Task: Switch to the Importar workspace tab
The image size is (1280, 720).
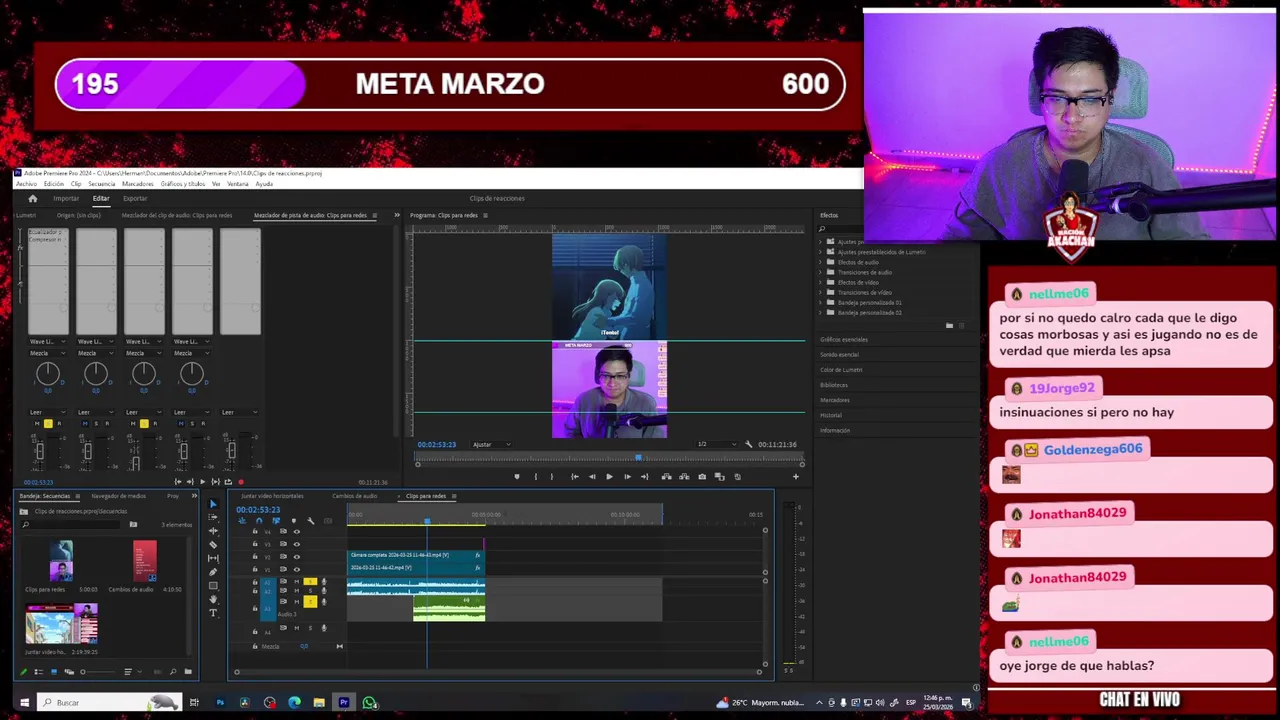Action: click(x=66, y=198)
